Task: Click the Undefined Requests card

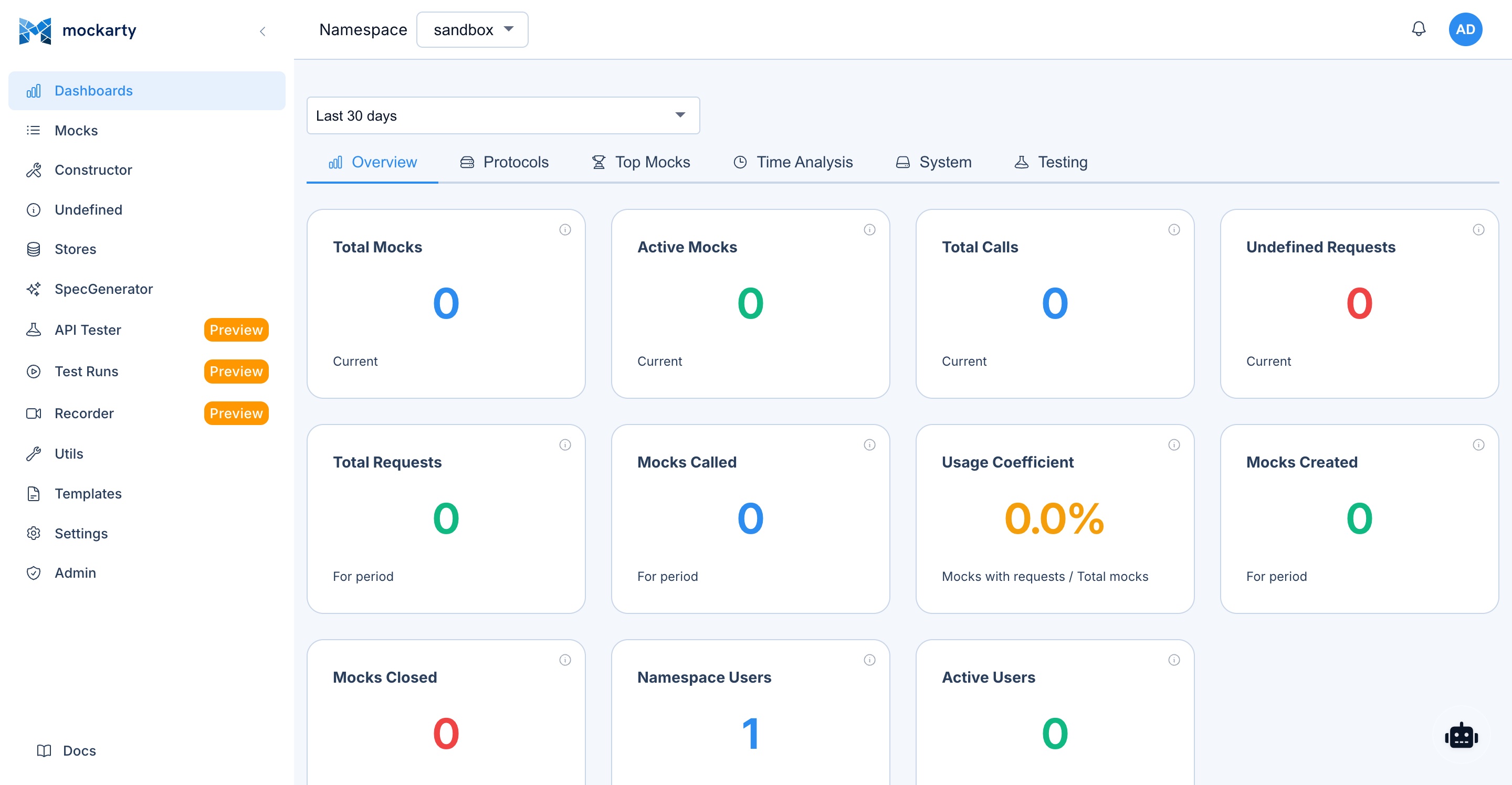Action: pos(1359,304)
